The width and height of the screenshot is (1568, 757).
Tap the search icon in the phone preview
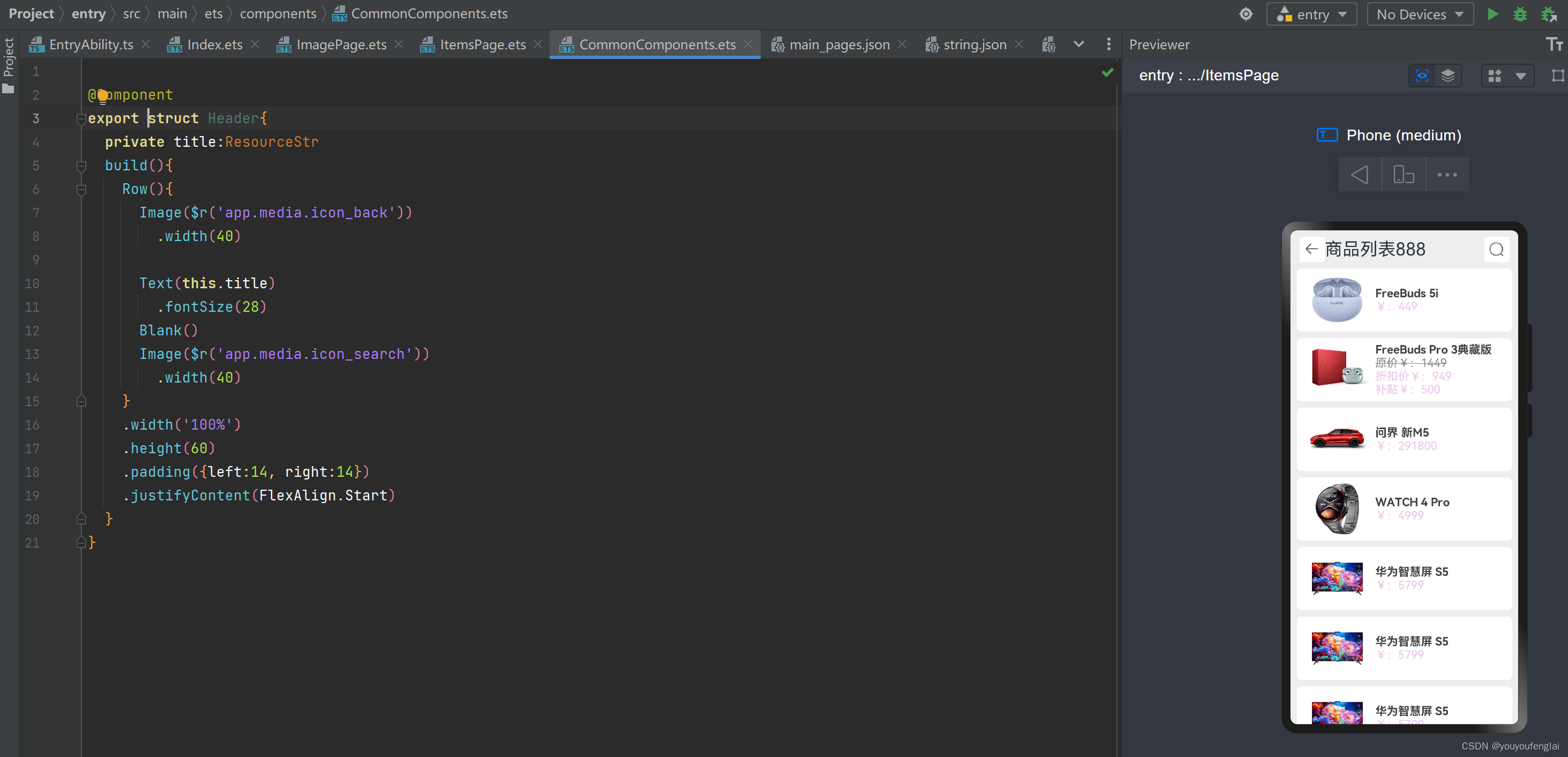click(x=1496, y=249)
